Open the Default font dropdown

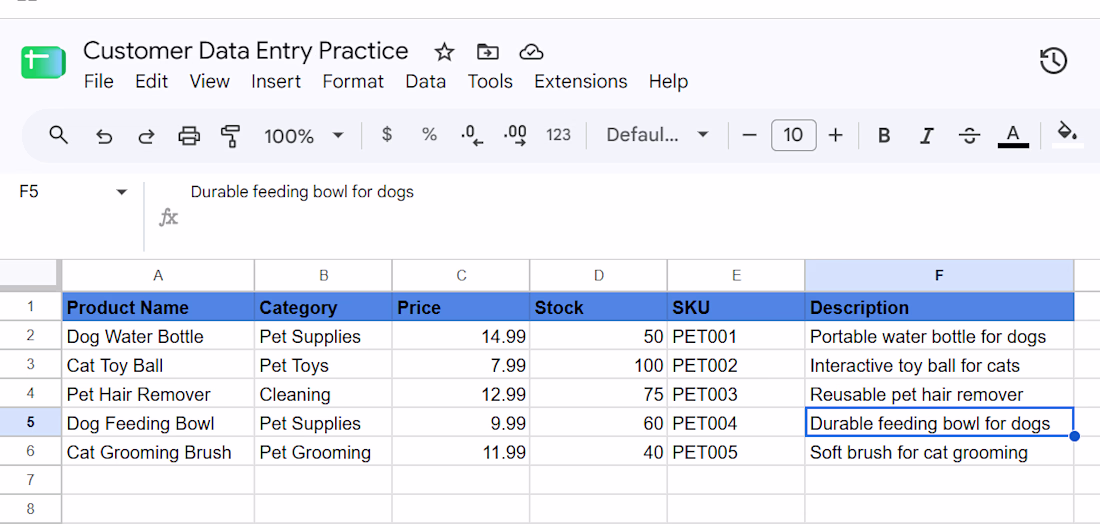pos(657,135)
